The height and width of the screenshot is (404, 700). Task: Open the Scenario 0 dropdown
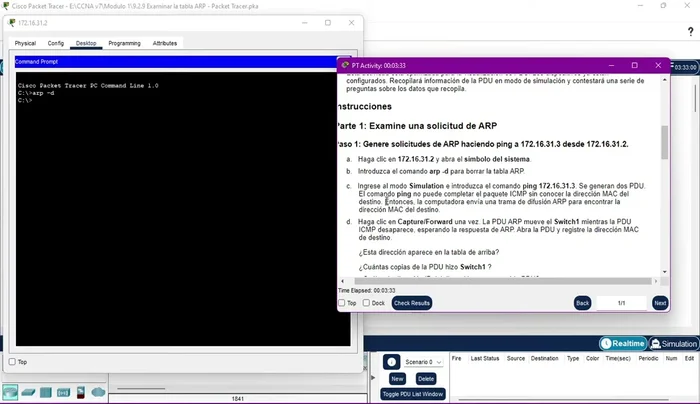tap(423, 362)
